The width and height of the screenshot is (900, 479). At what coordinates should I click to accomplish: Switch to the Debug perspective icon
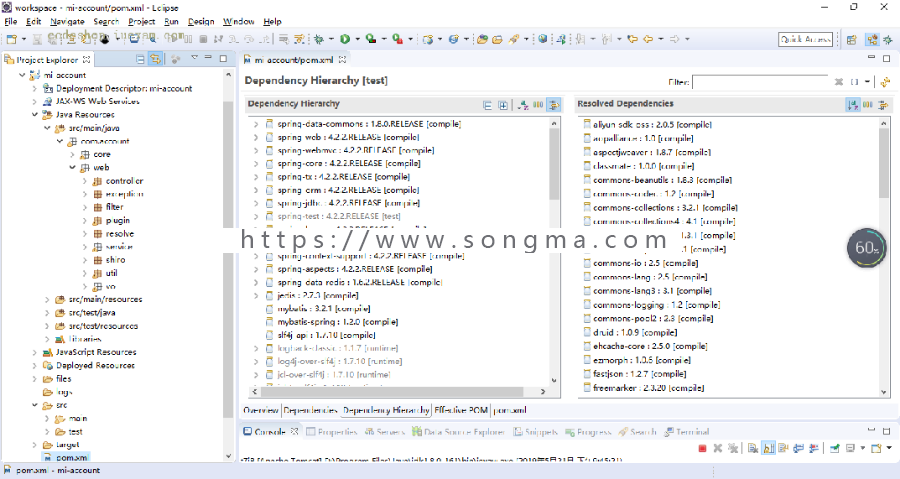click(x=888, y=40)
